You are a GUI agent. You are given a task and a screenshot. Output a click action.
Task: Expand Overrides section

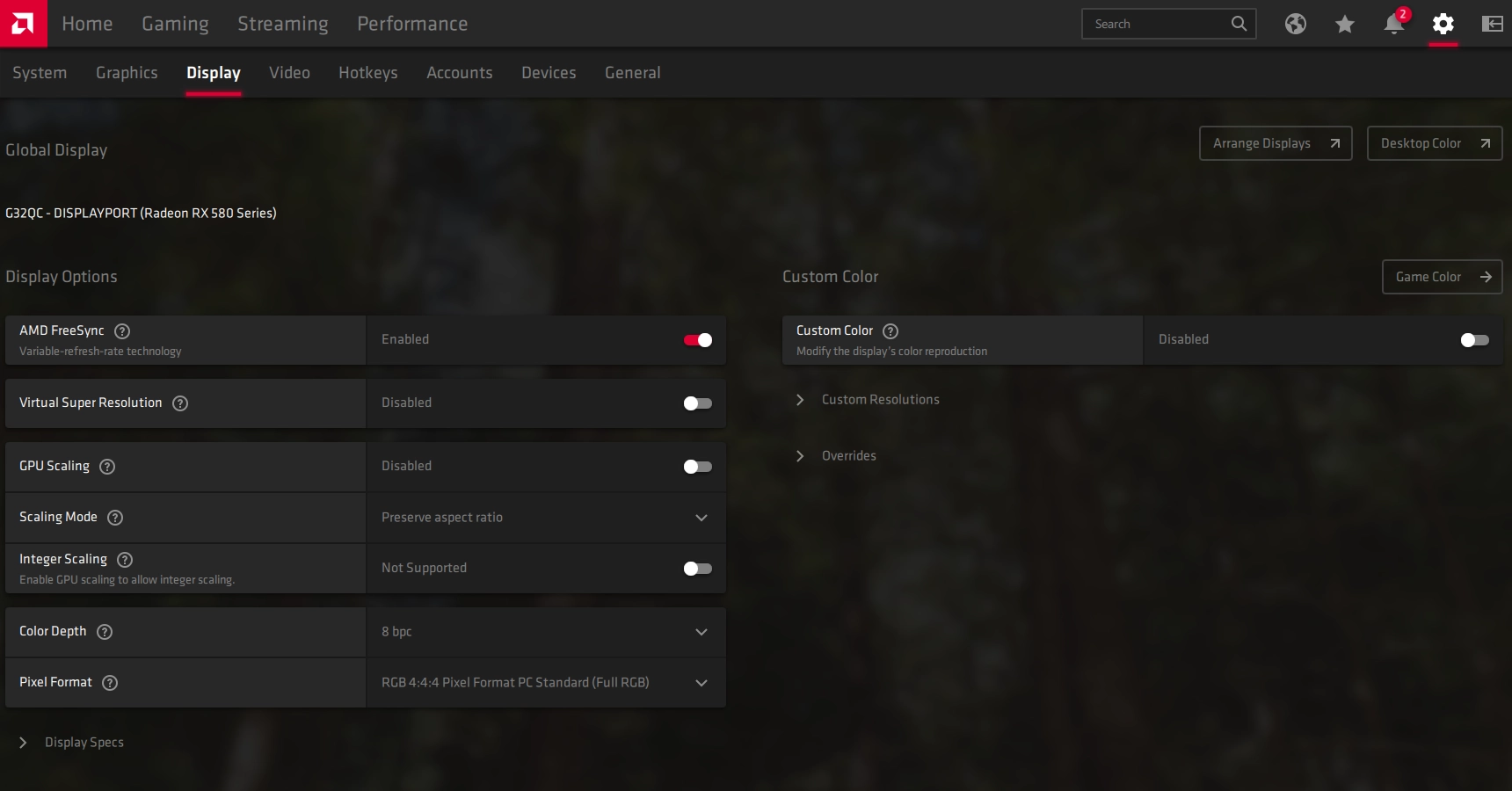pos(836,456)
